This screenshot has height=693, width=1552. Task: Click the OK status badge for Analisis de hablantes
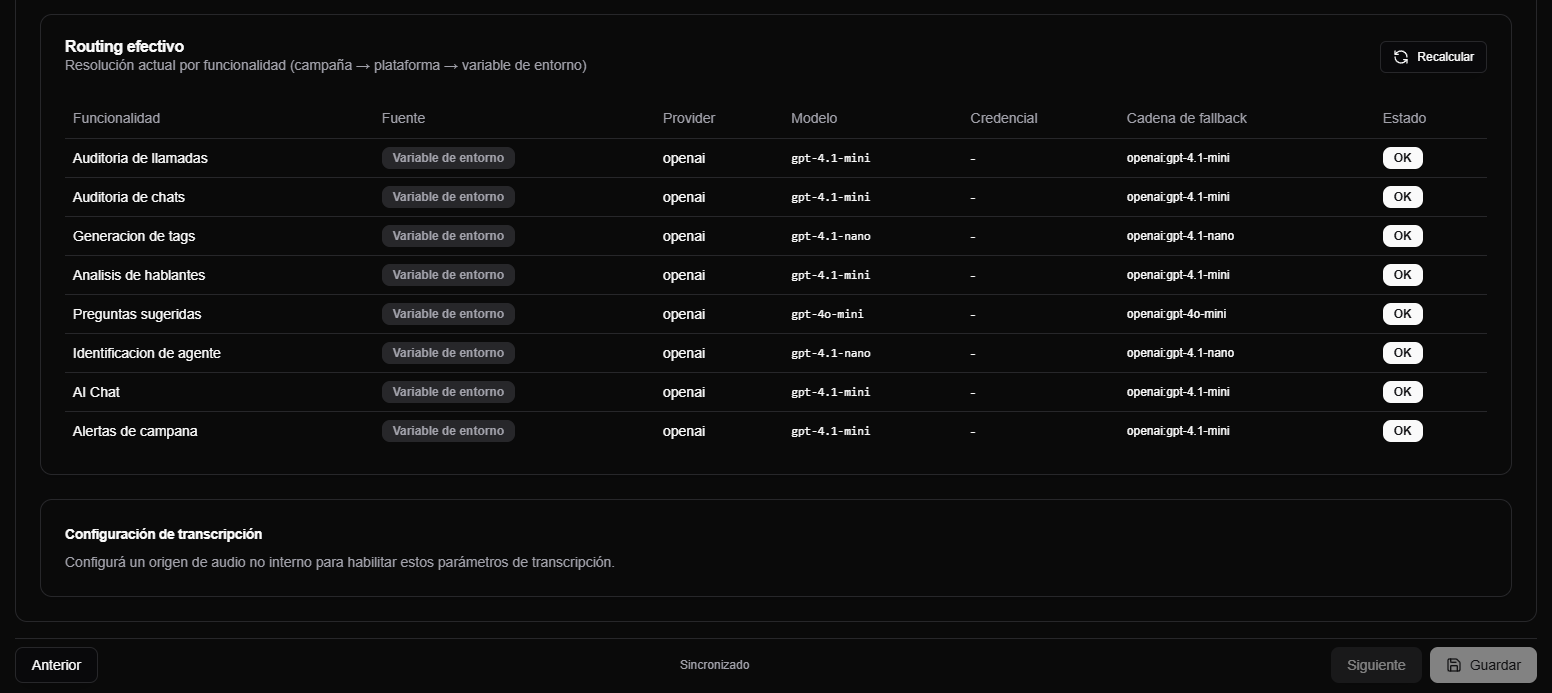(x=1402, y=275)
